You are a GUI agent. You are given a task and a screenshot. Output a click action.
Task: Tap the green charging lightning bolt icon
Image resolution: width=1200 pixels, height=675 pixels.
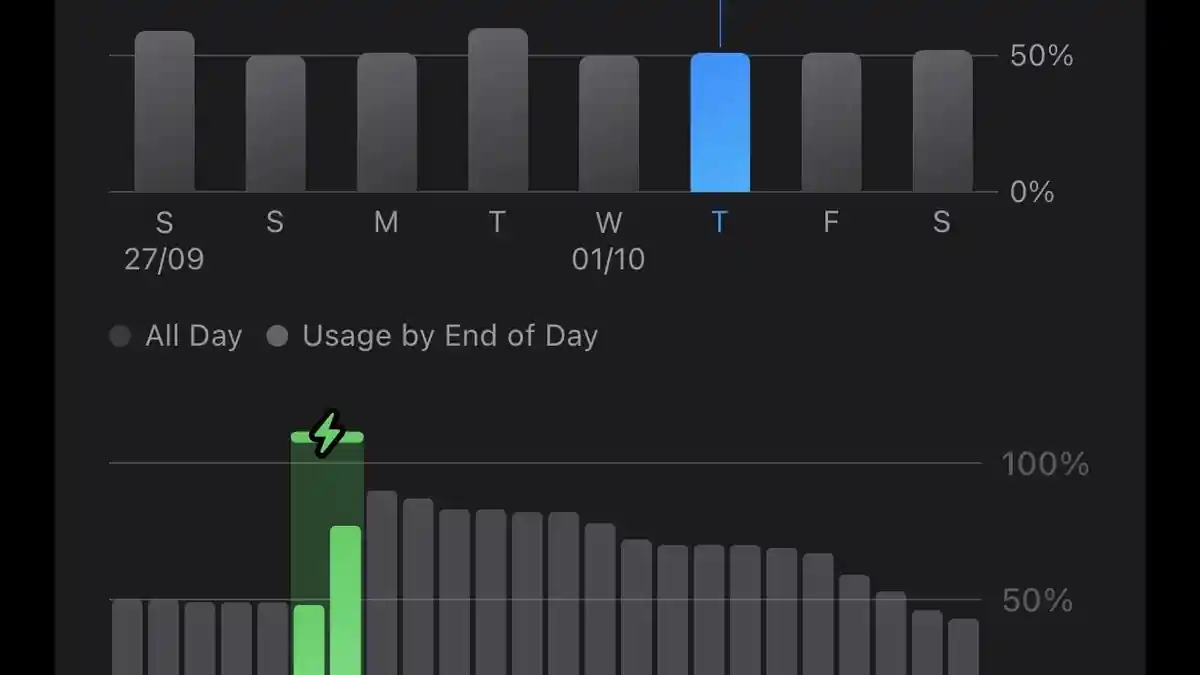pos(327,434)
